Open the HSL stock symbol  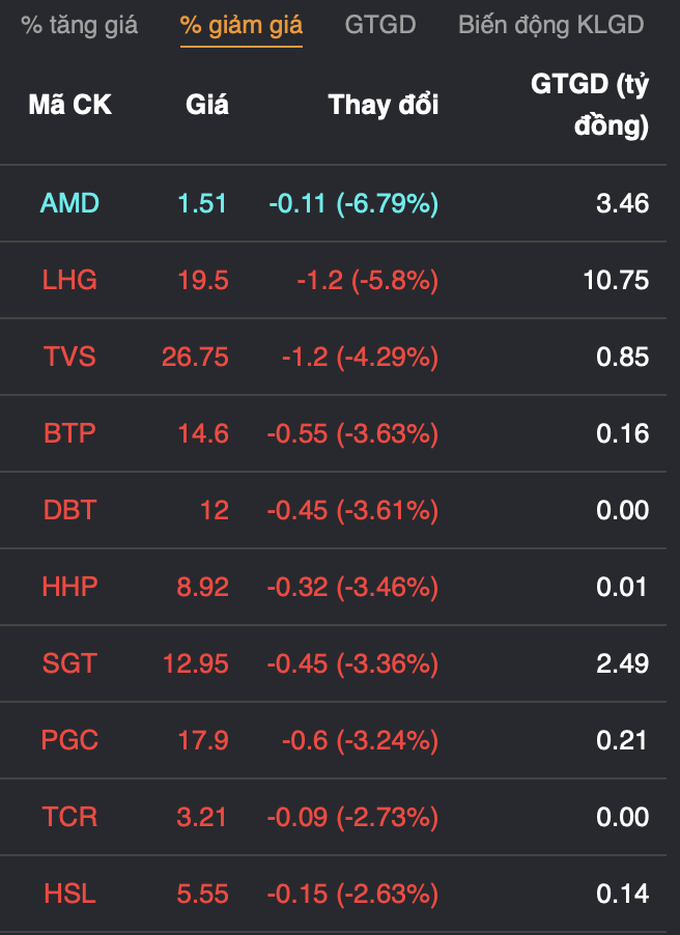(70, 893)
